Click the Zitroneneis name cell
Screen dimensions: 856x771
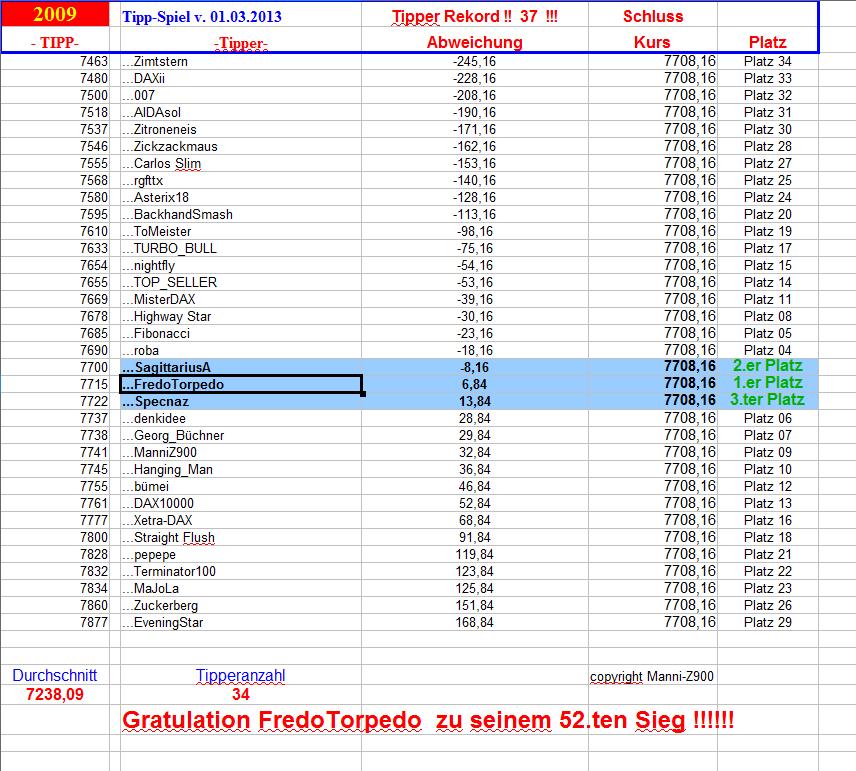click(241, 129)
